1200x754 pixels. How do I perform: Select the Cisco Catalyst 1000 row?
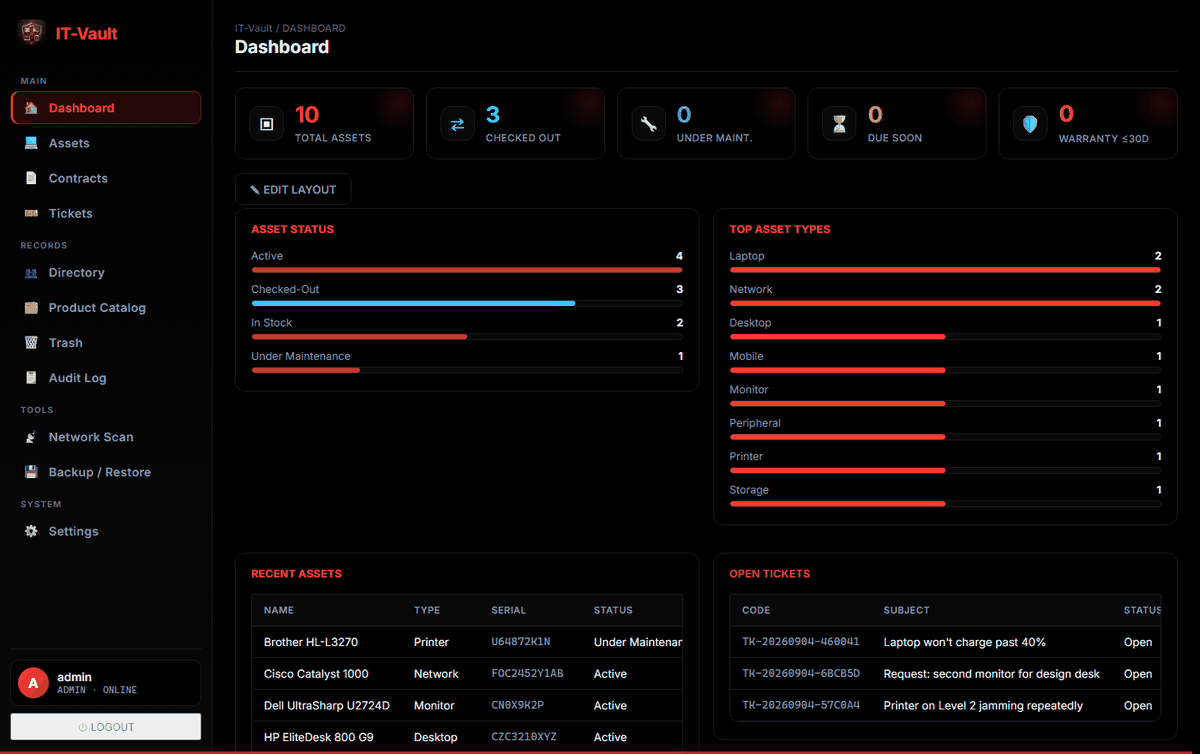pyautogui.click(x=467, y=674)
